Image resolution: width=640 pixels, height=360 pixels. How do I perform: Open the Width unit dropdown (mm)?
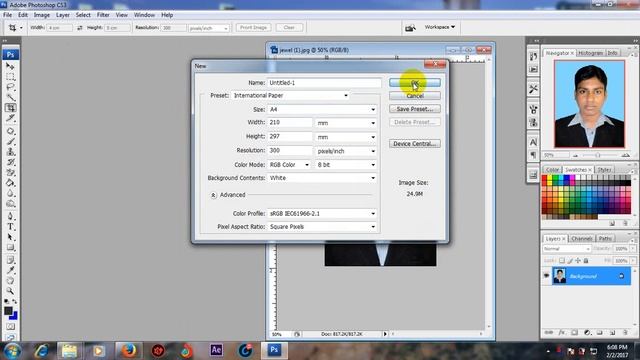click(x=346, y=123)
